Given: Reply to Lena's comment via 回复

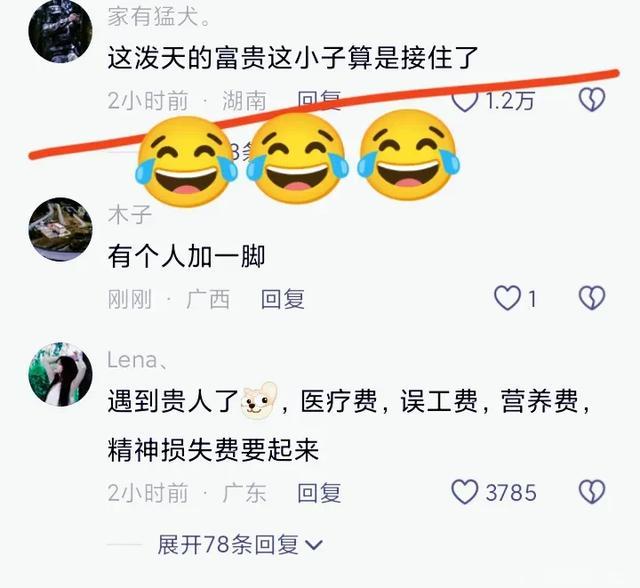Looking at the screenshot, I should [x=319, y=493].
